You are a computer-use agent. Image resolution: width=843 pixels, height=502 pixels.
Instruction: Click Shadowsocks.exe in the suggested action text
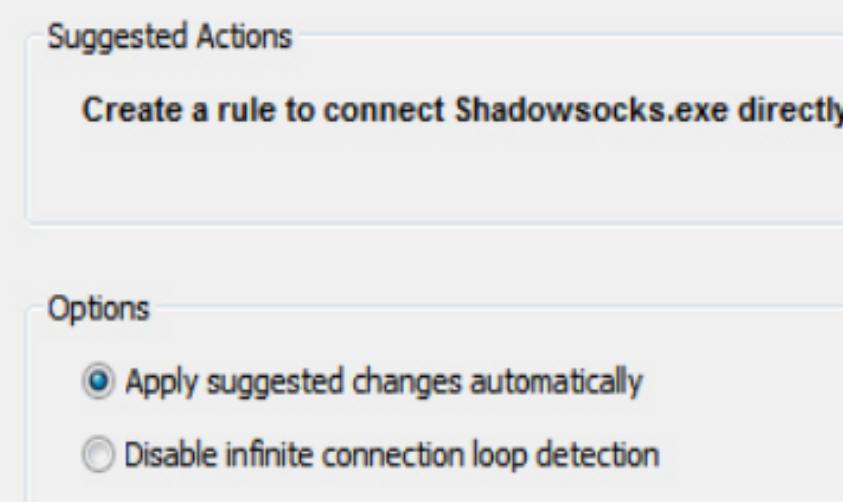click(591, 110)
